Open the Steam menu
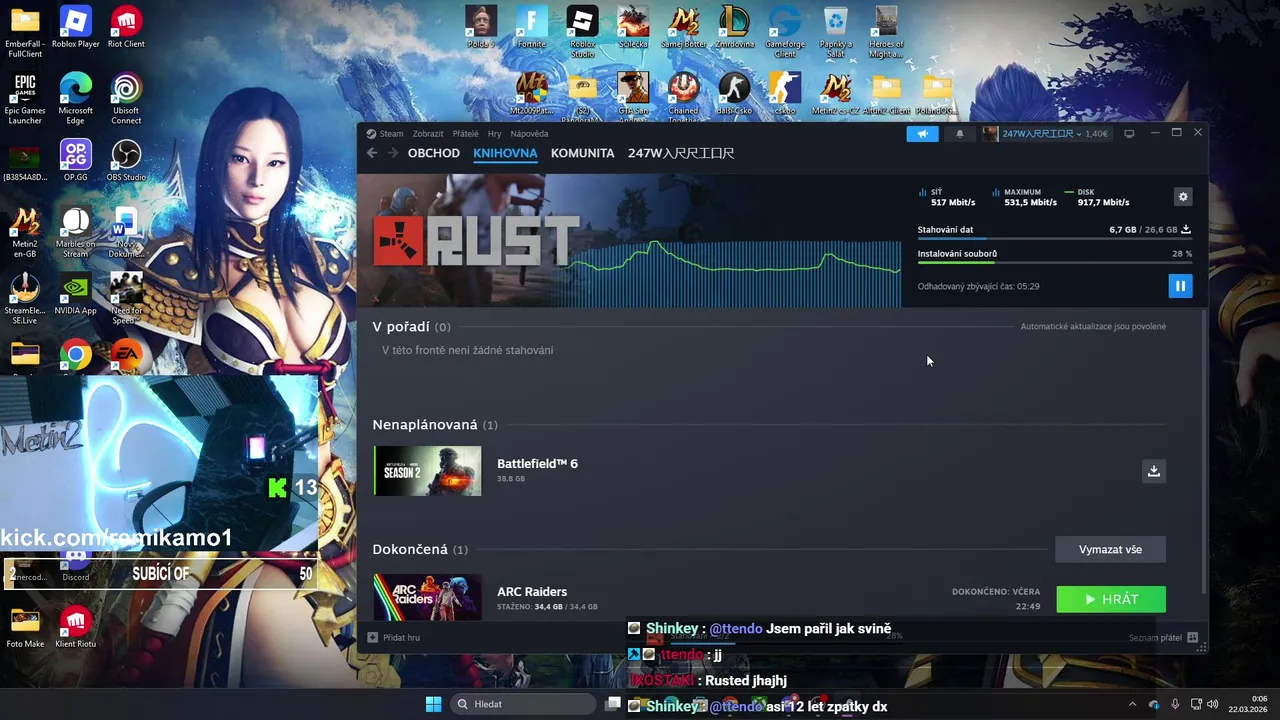The height and width of the screenshot is (720, 1280). click(x=391, y=134)
